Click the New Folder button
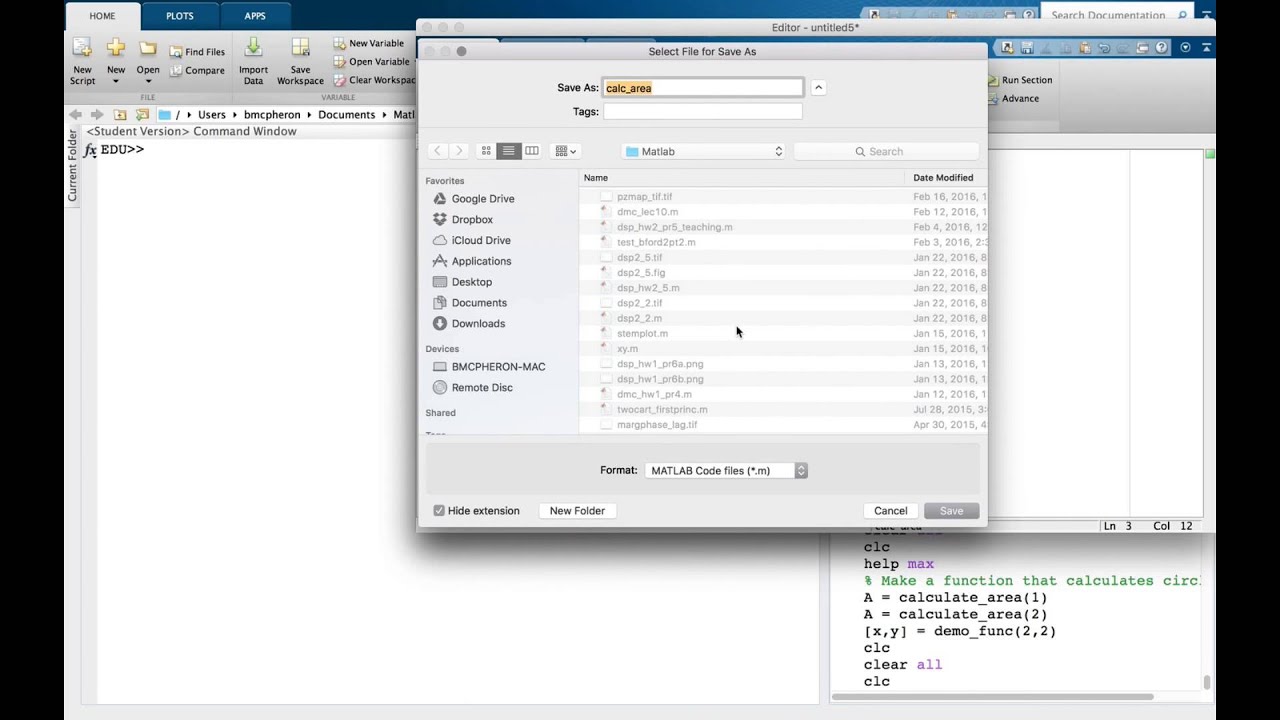 pyautogui.click(x=577, y=511)
